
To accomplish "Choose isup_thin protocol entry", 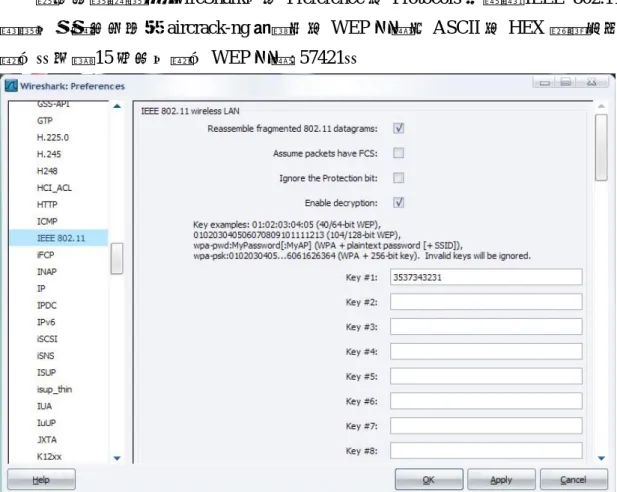I will 54,389.
